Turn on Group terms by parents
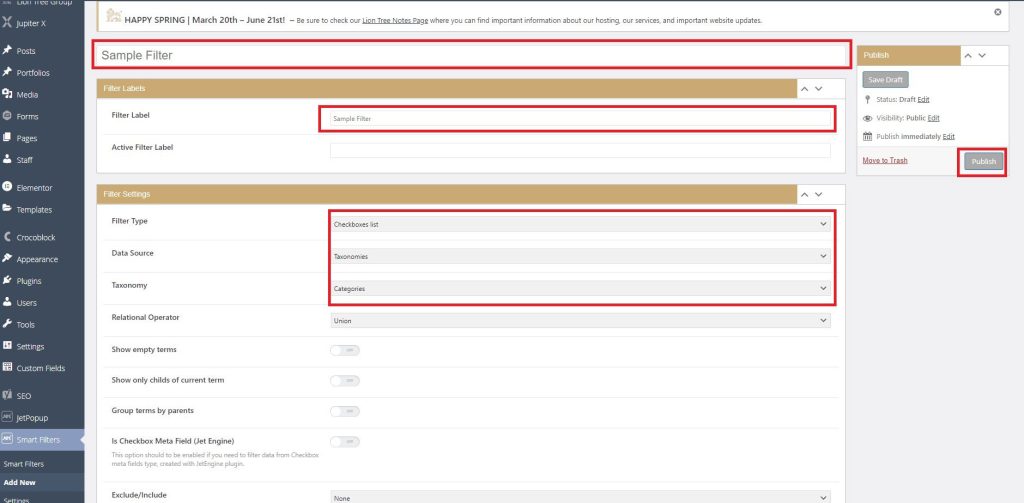Image resolution: width=1024 pixels, height=503 pixels. coord(344,411)
